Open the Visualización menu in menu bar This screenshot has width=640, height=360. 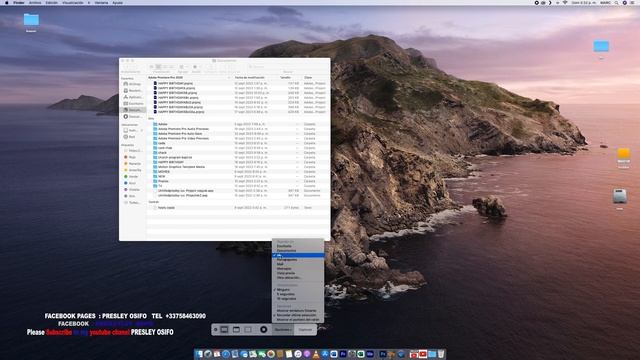coord(73,2)
